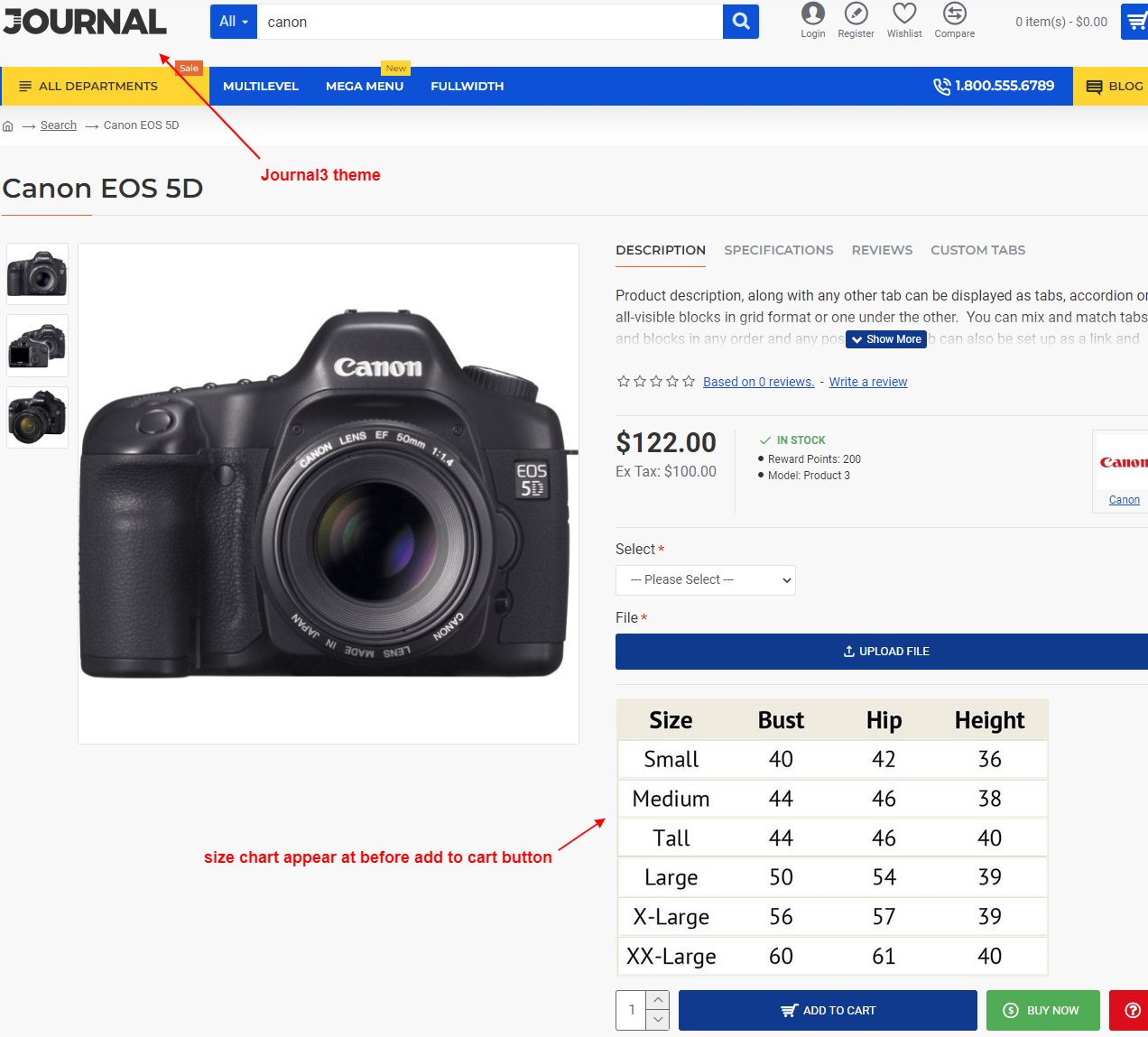Rate the product five stars

pos(688,382)
